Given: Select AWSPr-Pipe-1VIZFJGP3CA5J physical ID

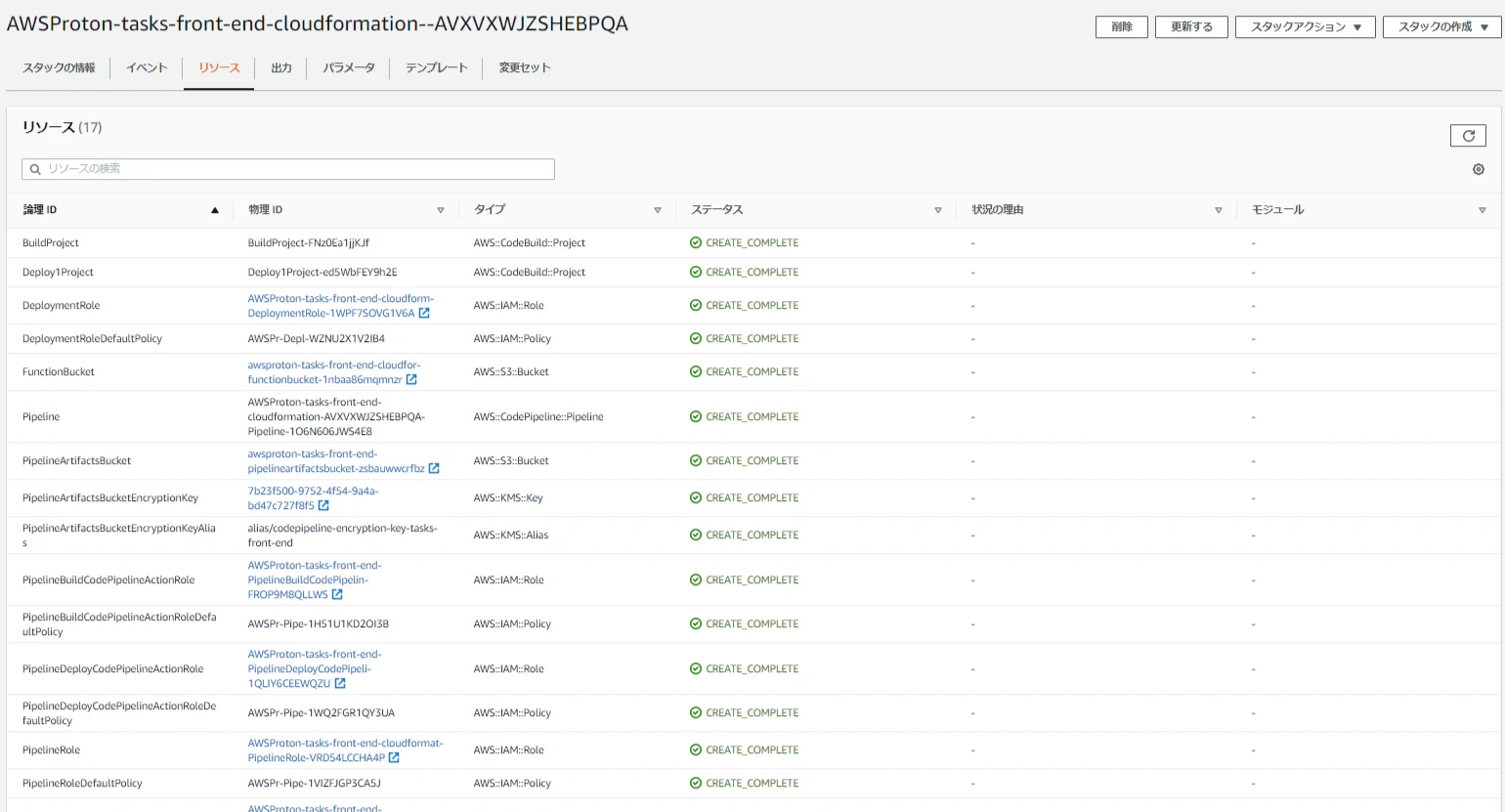Looking at the screenshot, I should point(315,784).
